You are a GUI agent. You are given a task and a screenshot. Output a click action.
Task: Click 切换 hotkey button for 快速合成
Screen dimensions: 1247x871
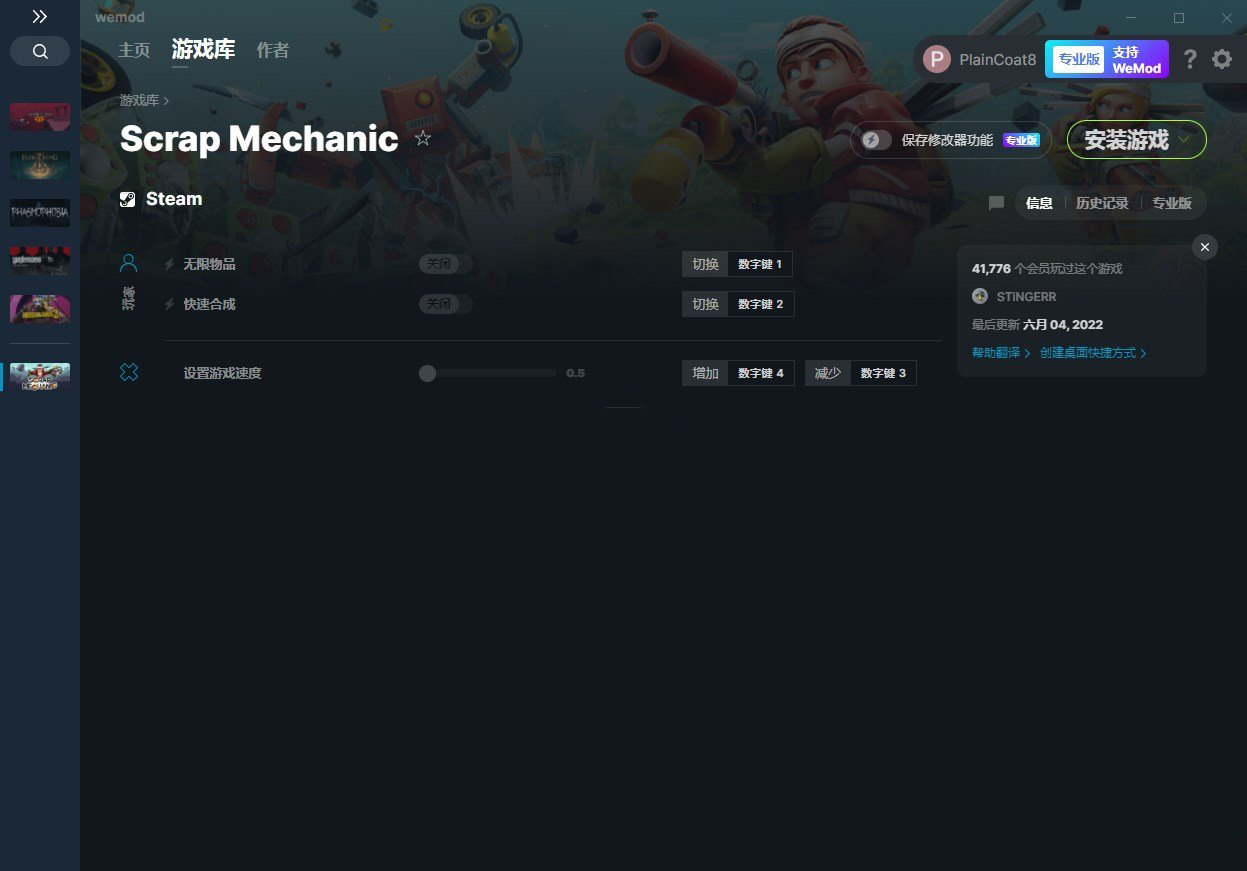pos(705,304)
